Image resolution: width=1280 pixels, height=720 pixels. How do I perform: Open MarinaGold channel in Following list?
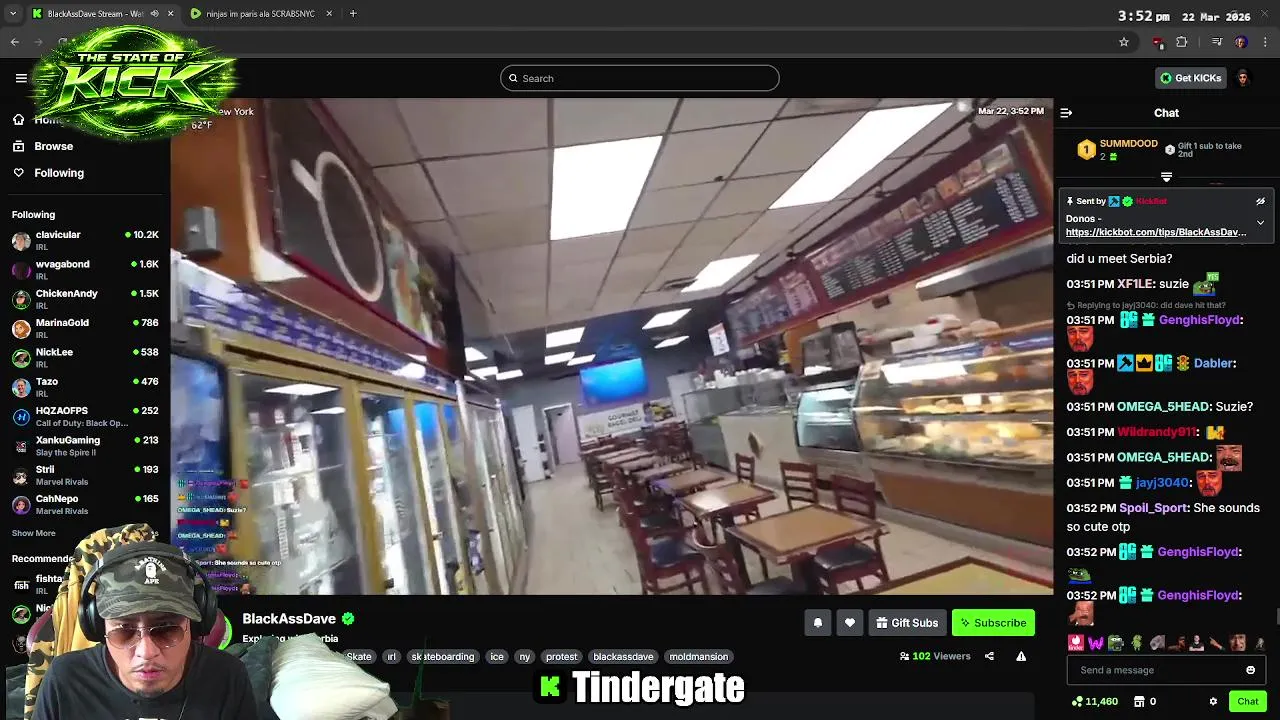[85, 329]
